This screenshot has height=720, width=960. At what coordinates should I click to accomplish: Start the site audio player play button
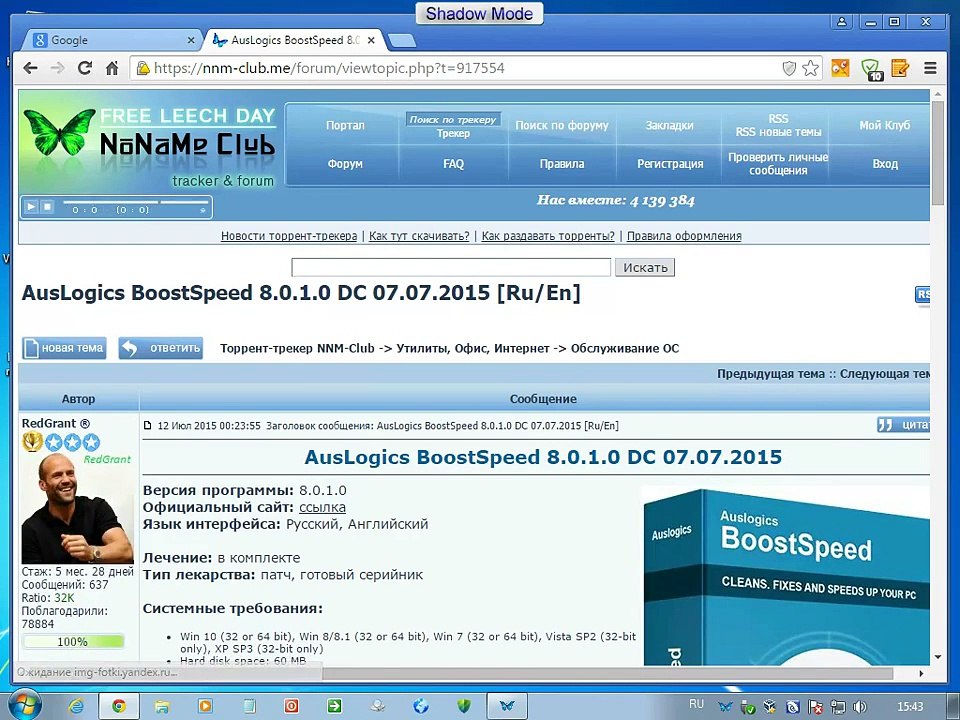click(x=31, y=207)
